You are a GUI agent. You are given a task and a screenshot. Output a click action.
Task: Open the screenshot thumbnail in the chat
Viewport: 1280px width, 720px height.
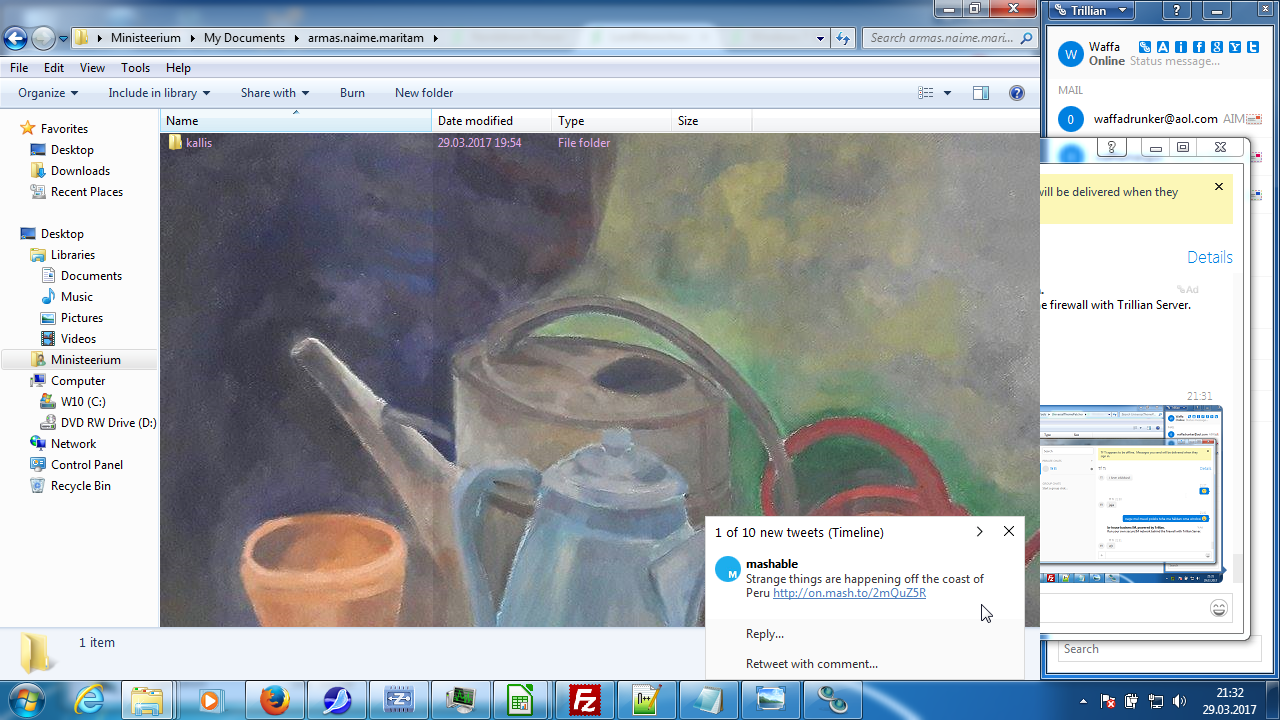click(1131, 494)
